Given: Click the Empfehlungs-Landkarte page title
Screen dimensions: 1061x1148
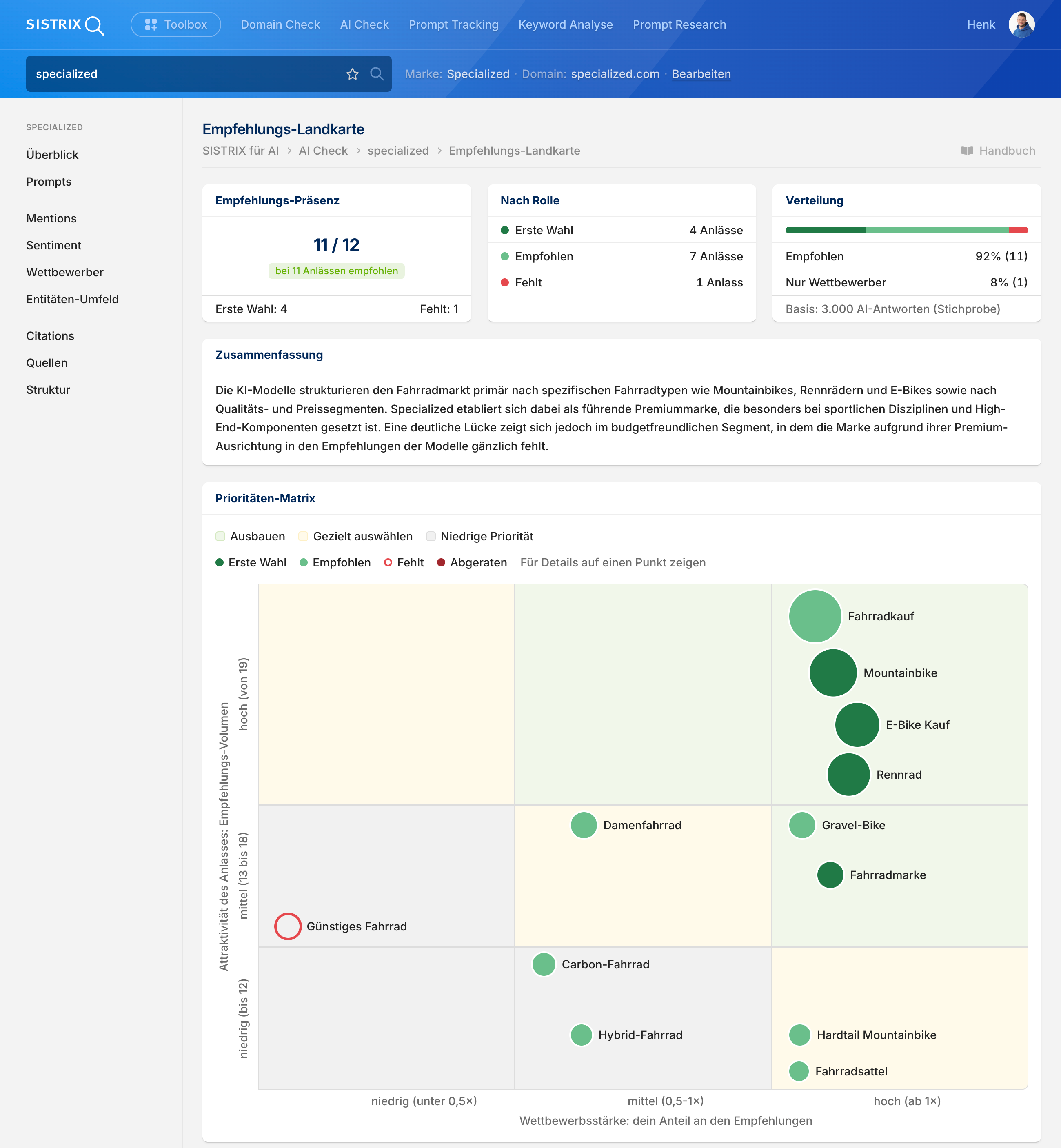Looking at the screenshot, I should 283,129.
